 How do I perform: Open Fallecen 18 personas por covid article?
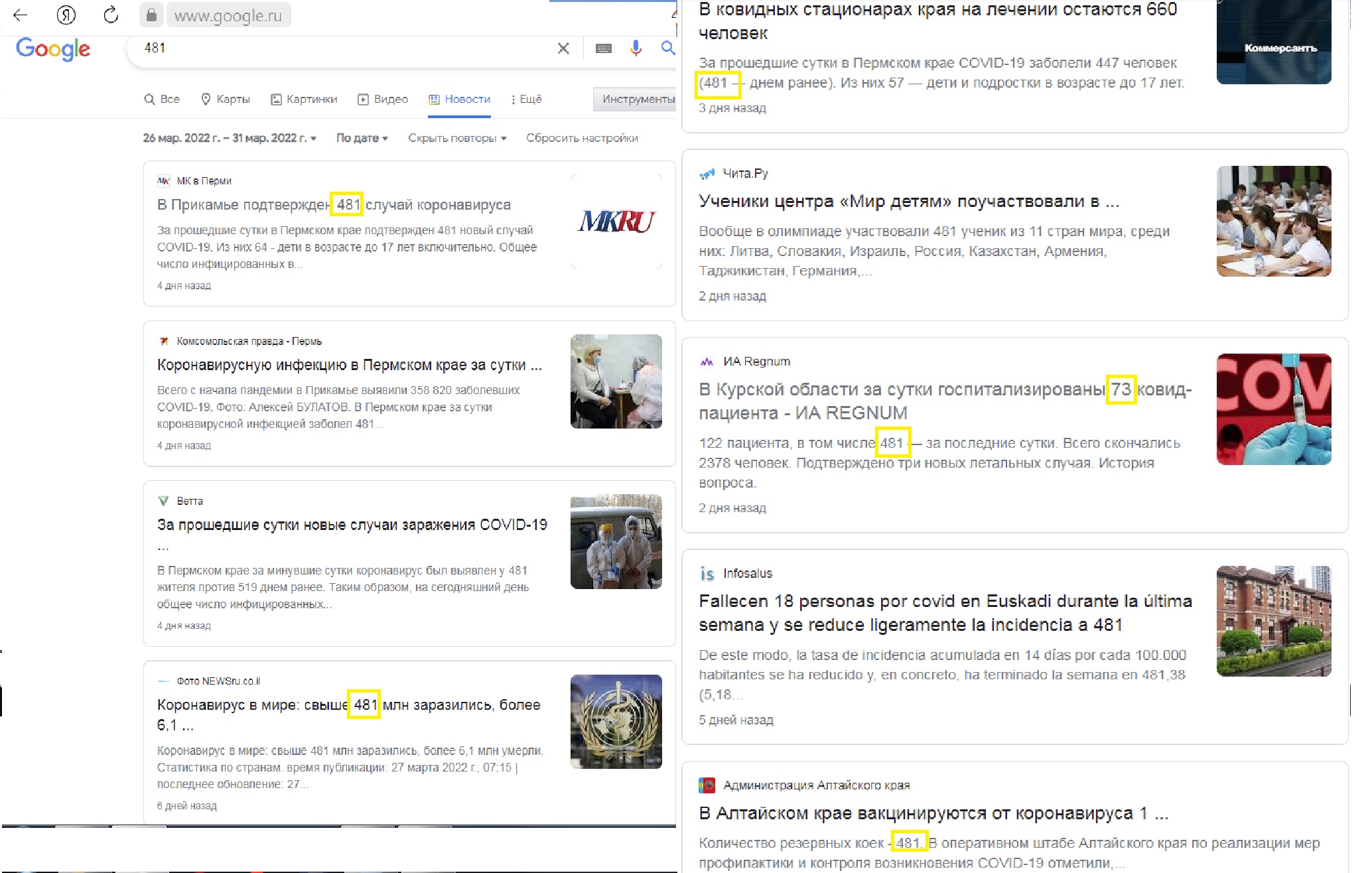point(945,613)
